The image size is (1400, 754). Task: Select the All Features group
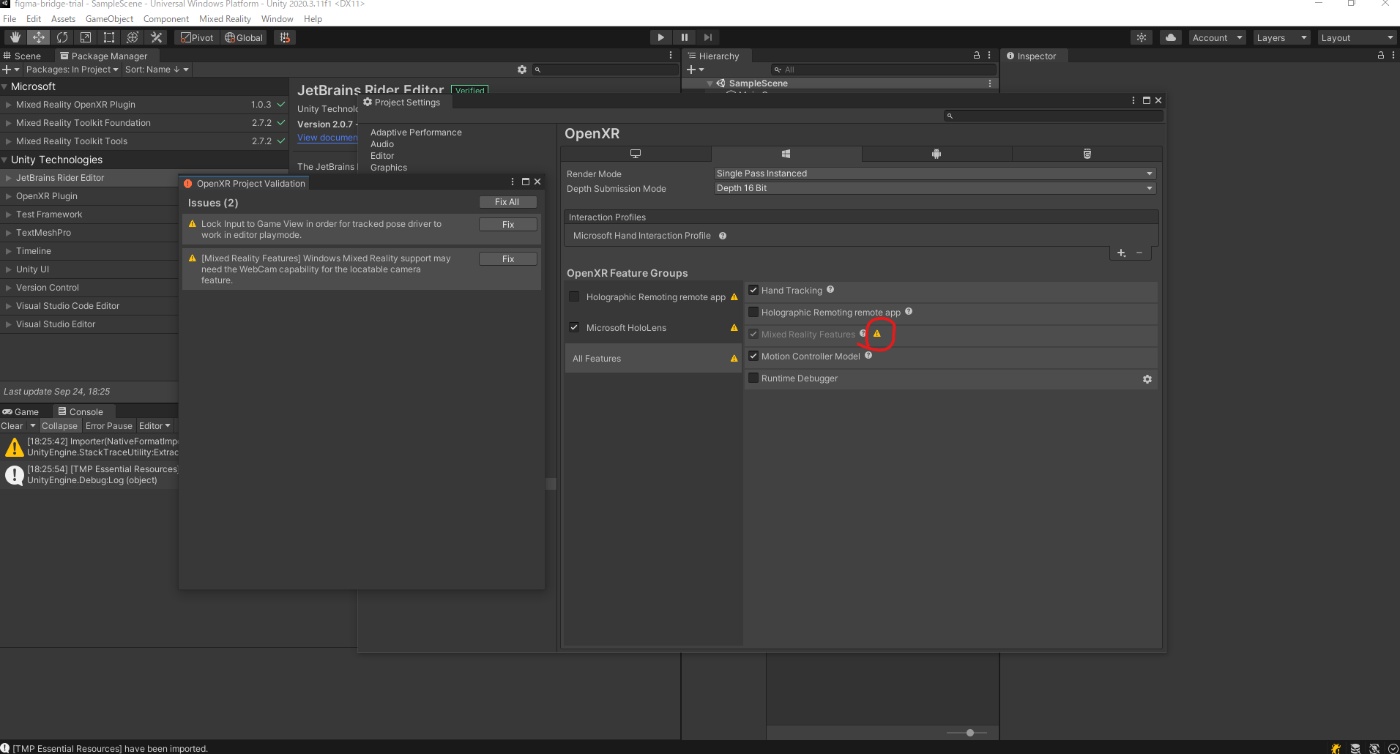pos(653,358)
